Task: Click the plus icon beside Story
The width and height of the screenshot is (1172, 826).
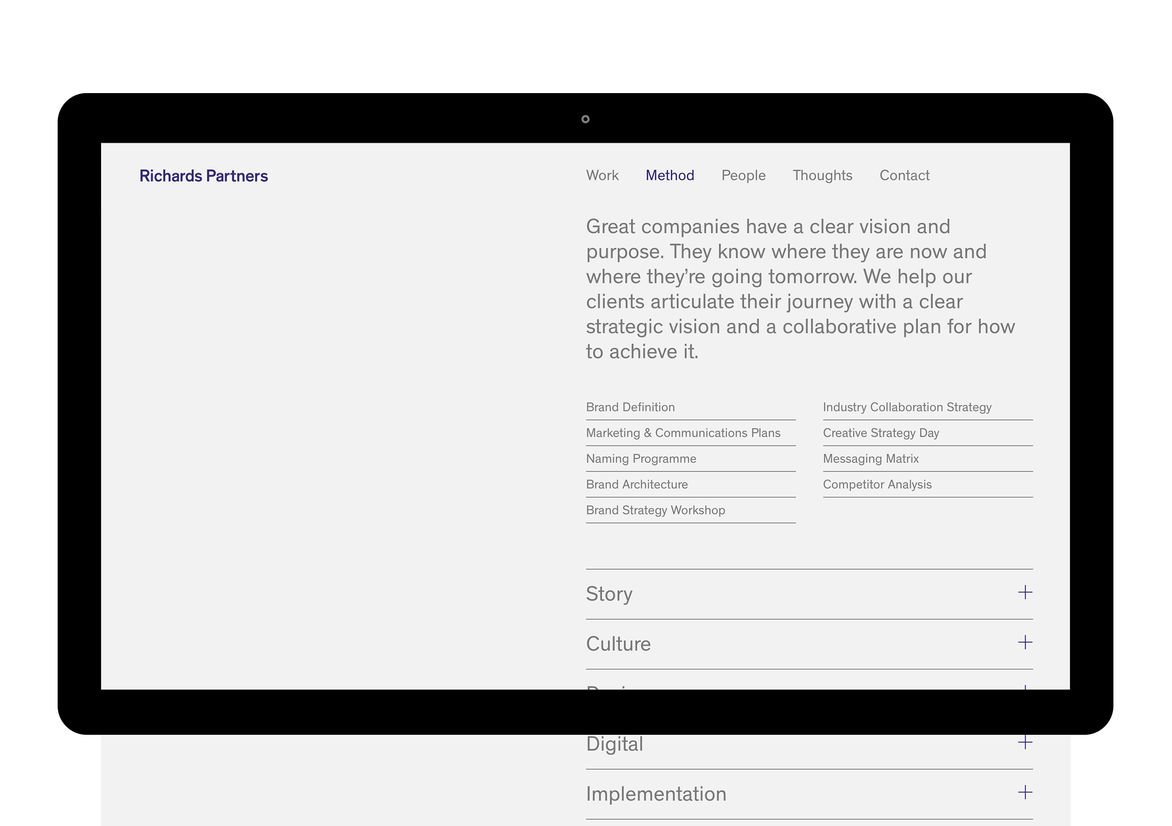Action: point(1025,592)
